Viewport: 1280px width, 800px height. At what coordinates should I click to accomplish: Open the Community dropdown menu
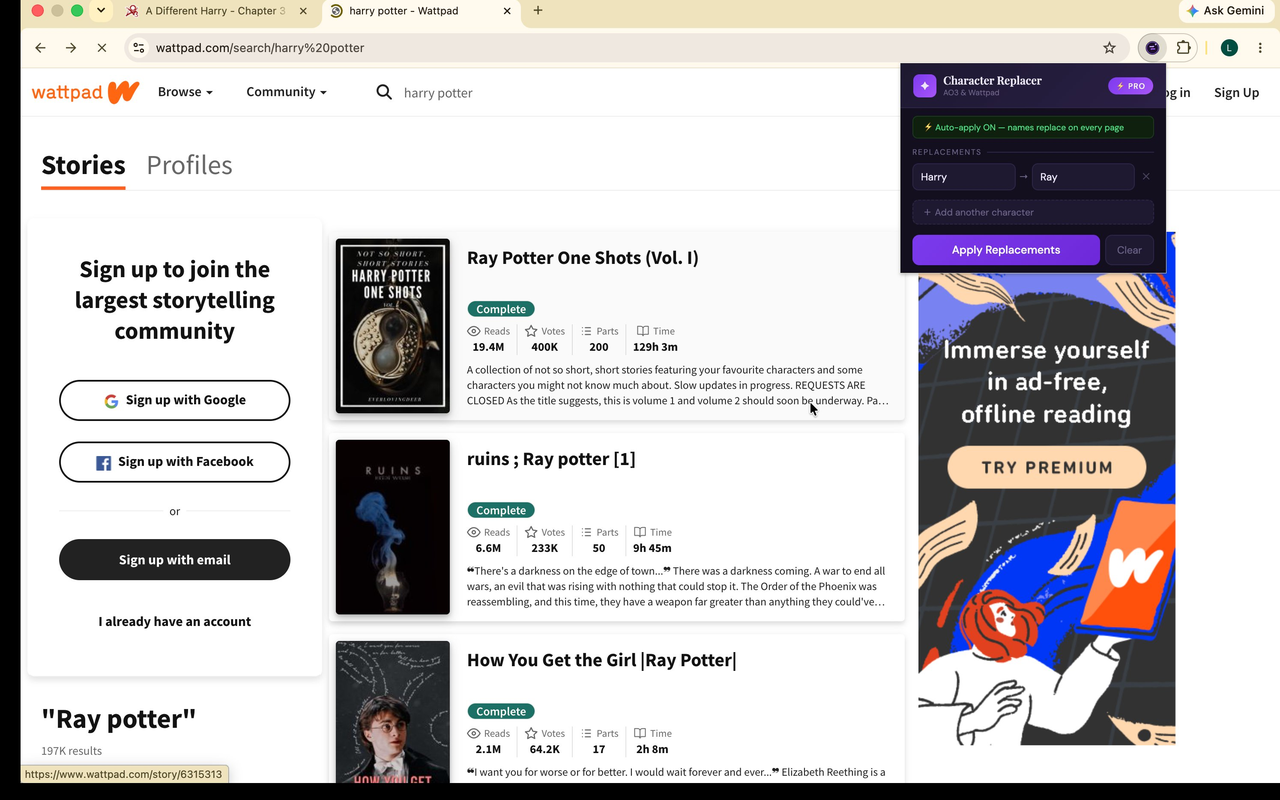click(x=287, y=92)
